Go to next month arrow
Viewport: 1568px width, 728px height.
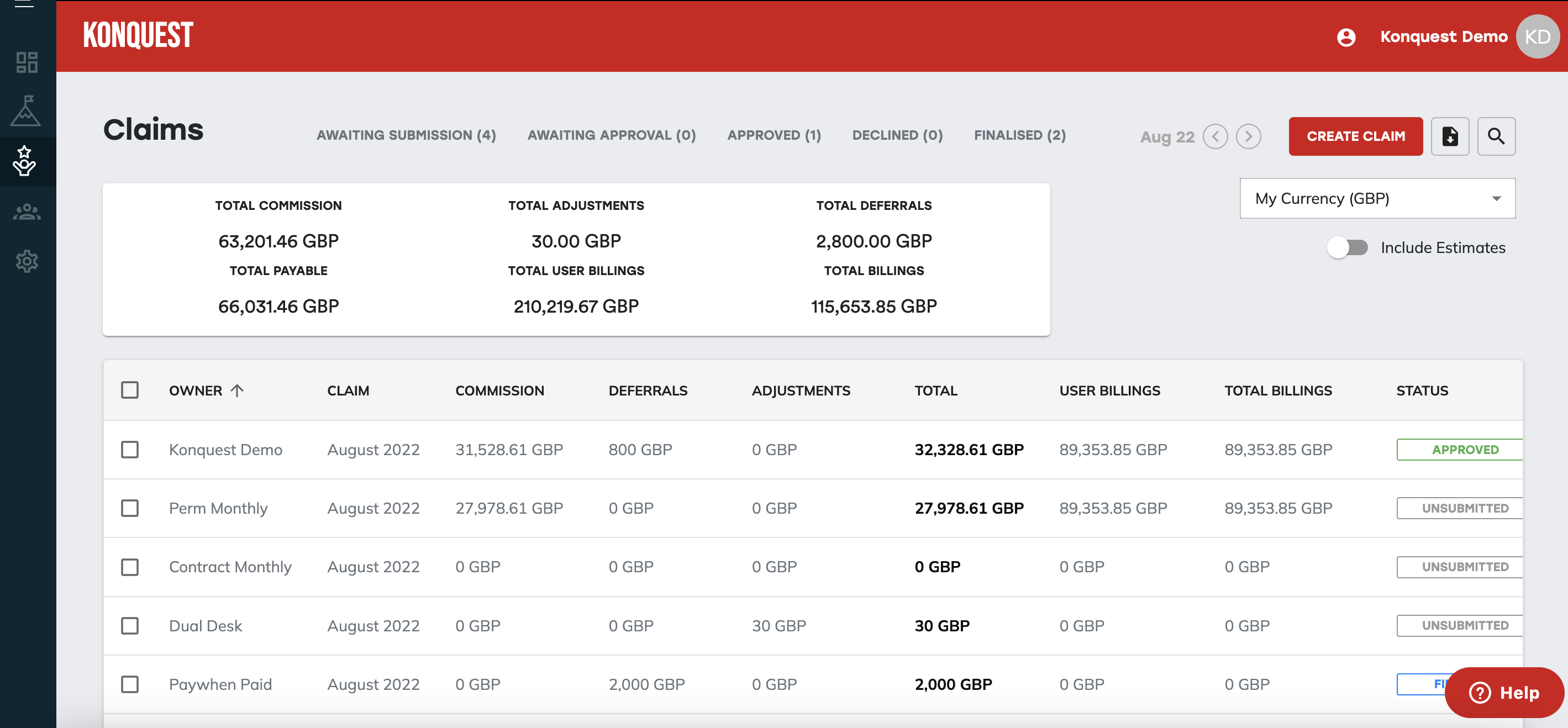[1248, 136]
